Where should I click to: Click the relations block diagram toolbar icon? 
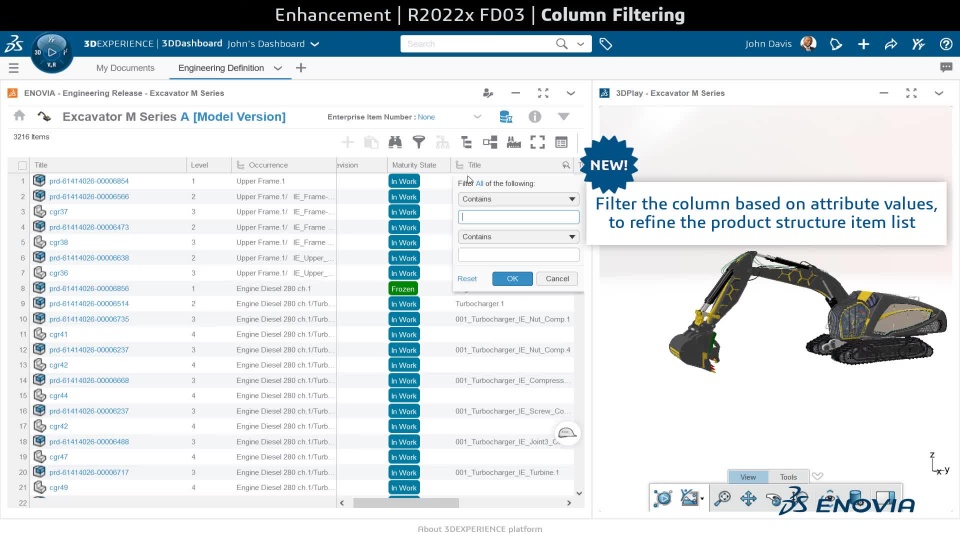click(490, 142)
